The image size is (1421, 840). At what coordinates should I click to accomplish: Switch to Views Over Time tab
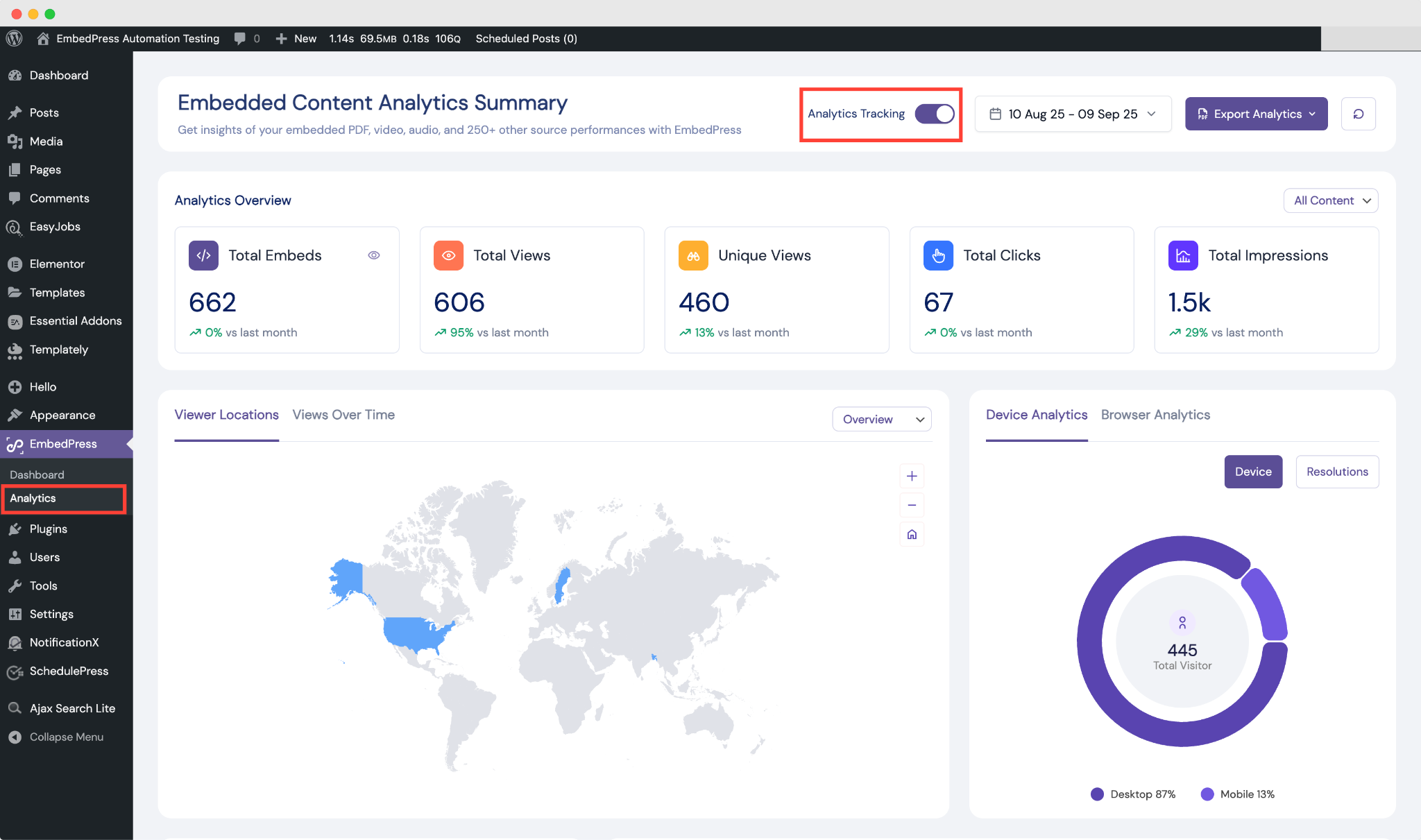click(343, 415)
